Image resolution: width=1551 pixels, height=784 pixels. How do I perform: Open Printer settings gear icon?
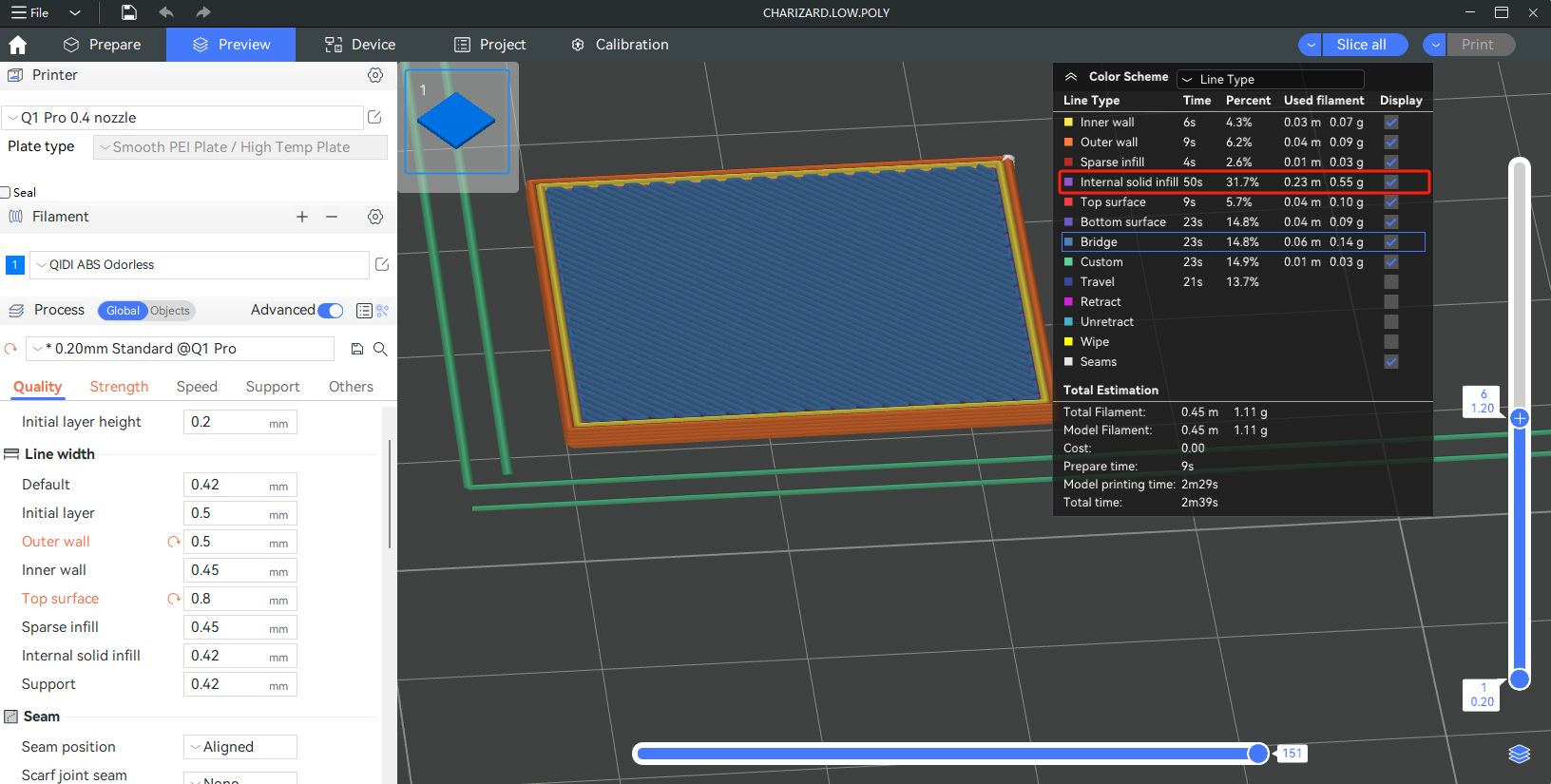coord(375,75)
